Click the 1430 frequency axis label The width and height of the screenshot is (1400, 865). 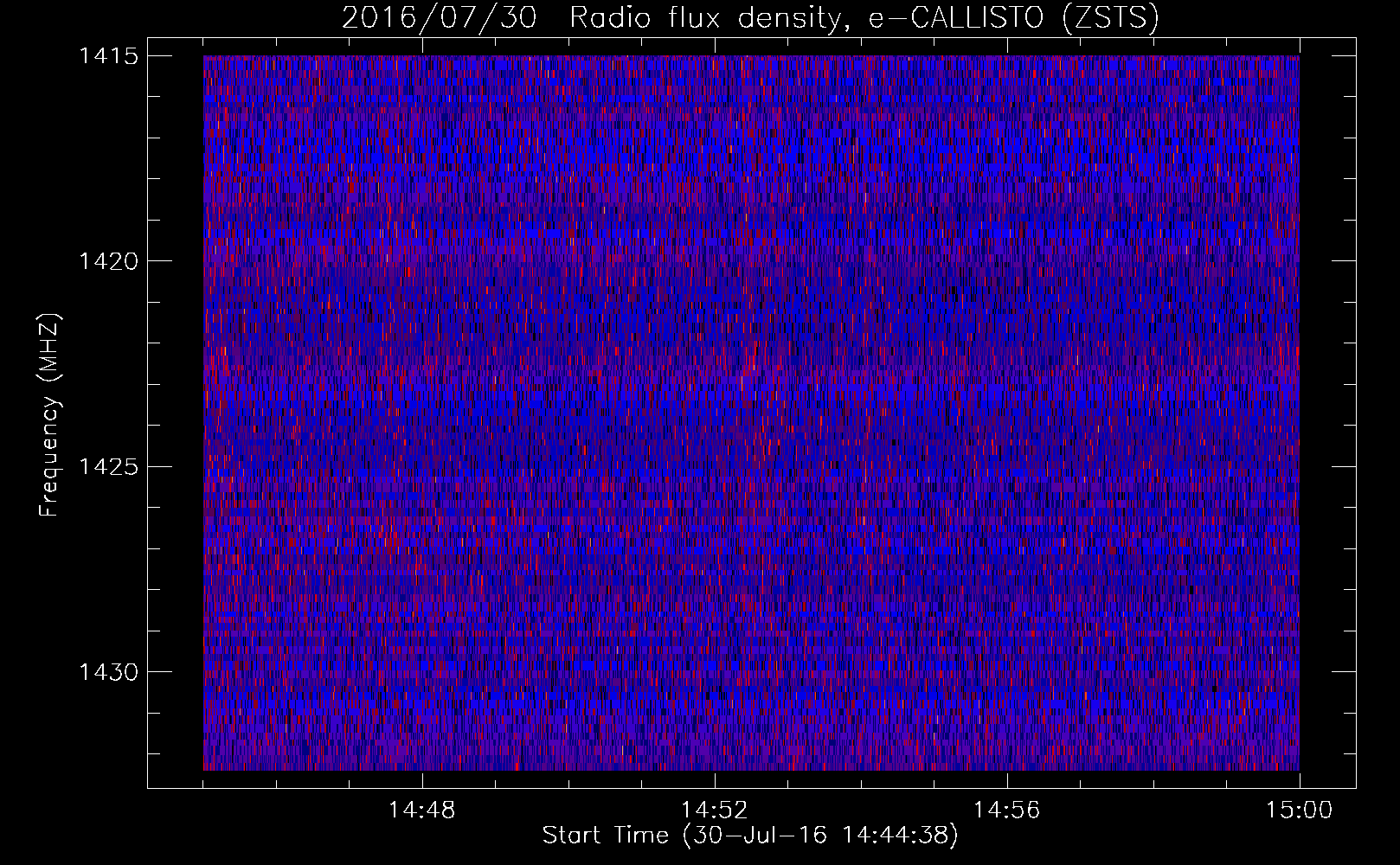[108, 672]
